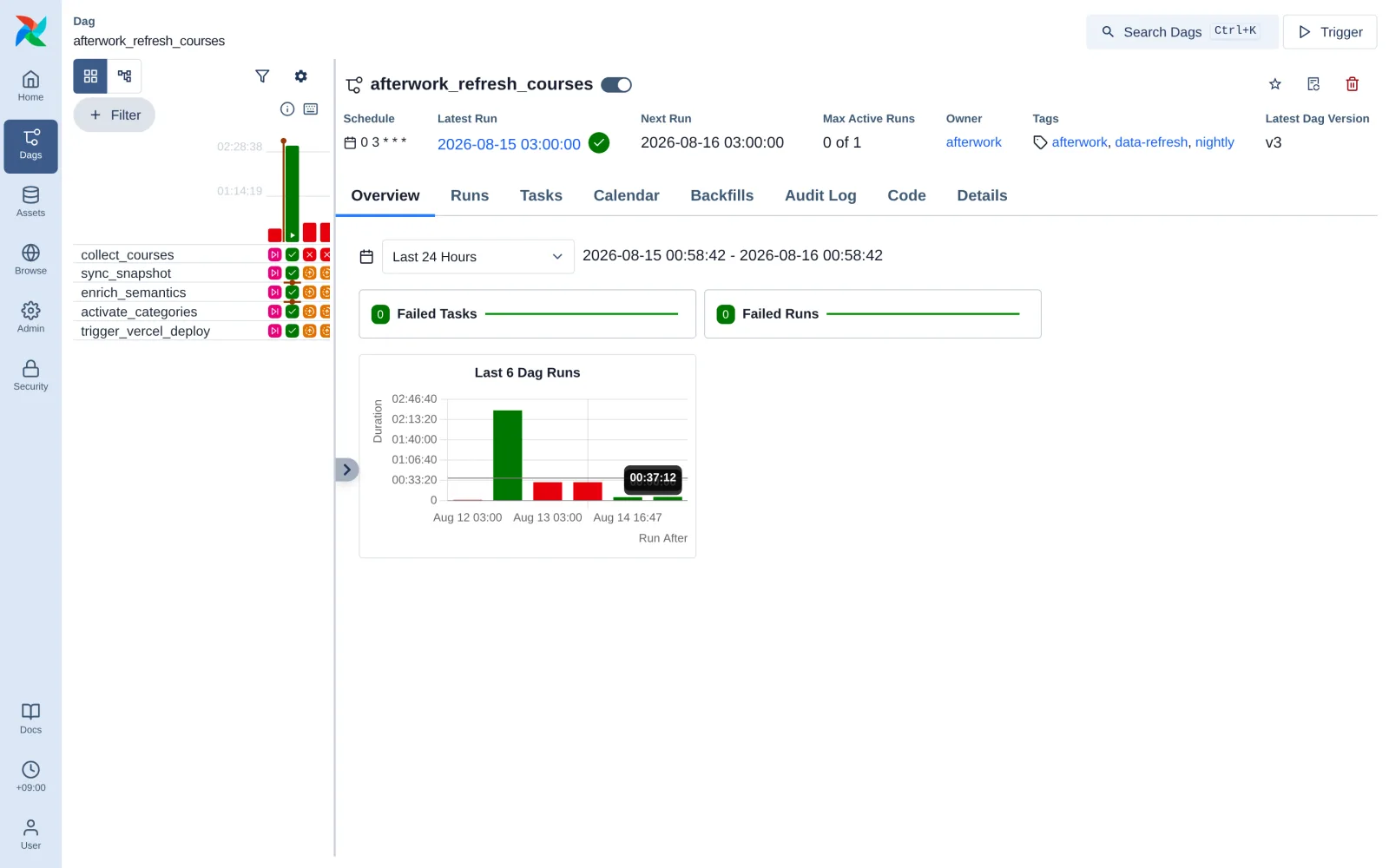Open the Search Dags box
Image resolution: width=1389 pixels, height=868 pixels.
tap(1182, 32)
